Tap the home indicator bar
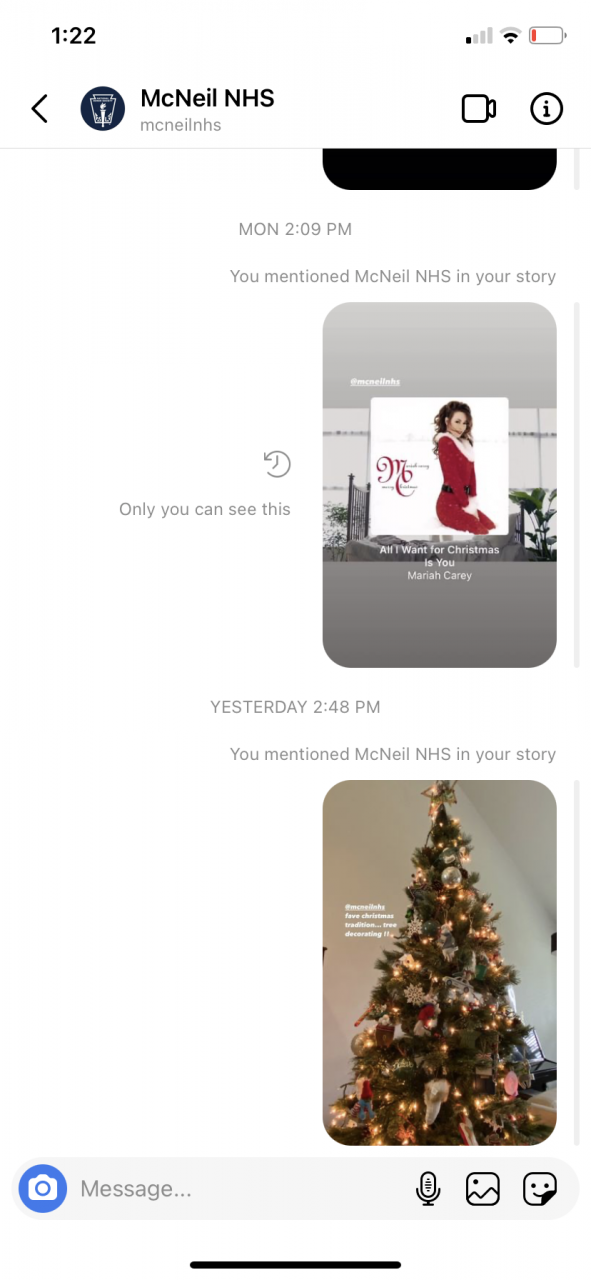This screenshot has width=591, height=1280. click(x=295, y=1265)
